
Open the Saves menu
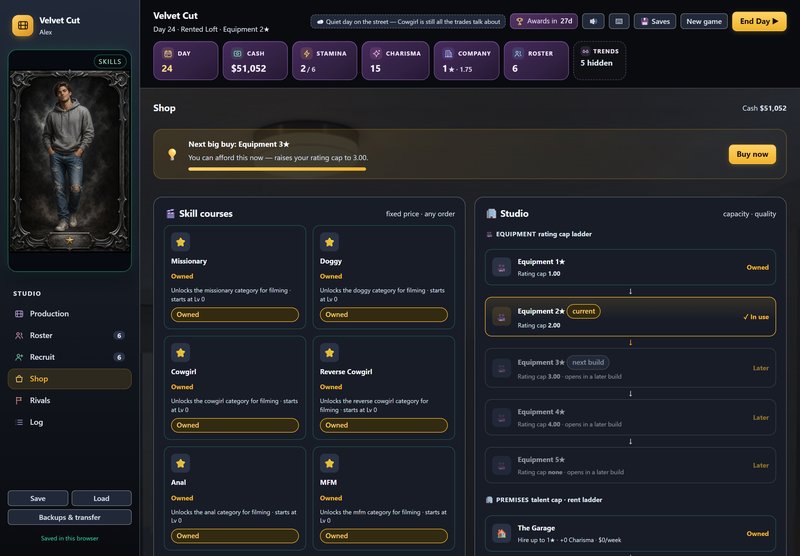655,21
